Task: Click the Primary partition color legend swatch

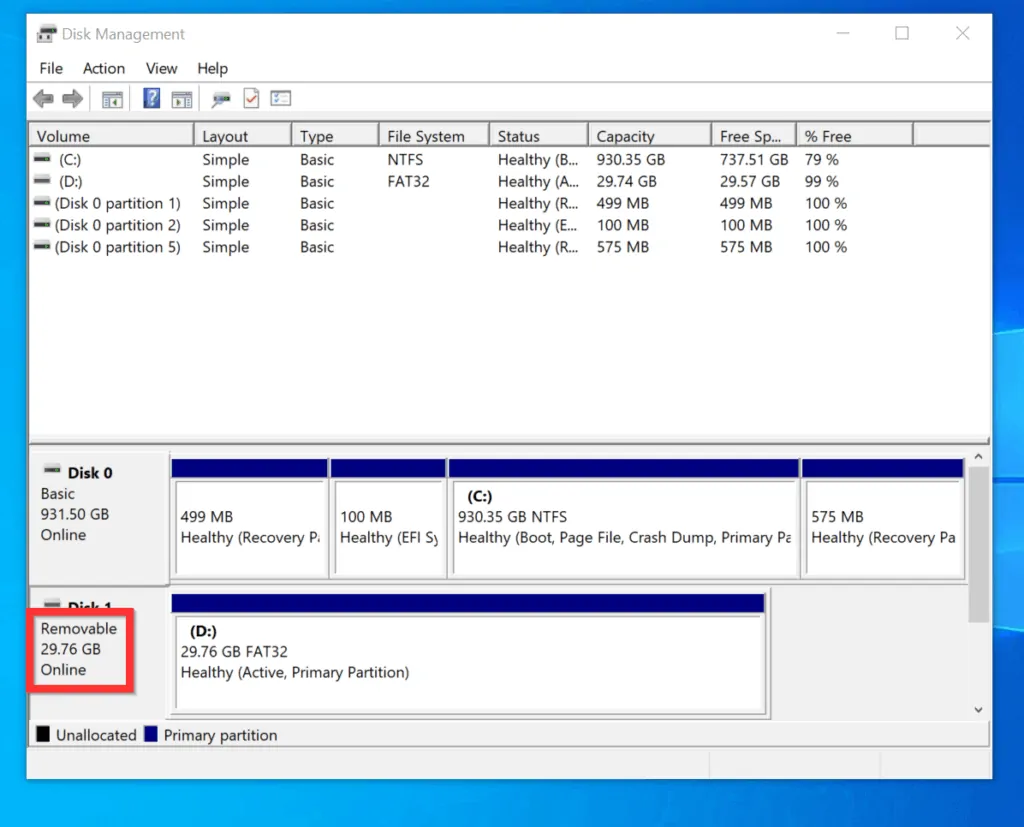Action: 153,735
